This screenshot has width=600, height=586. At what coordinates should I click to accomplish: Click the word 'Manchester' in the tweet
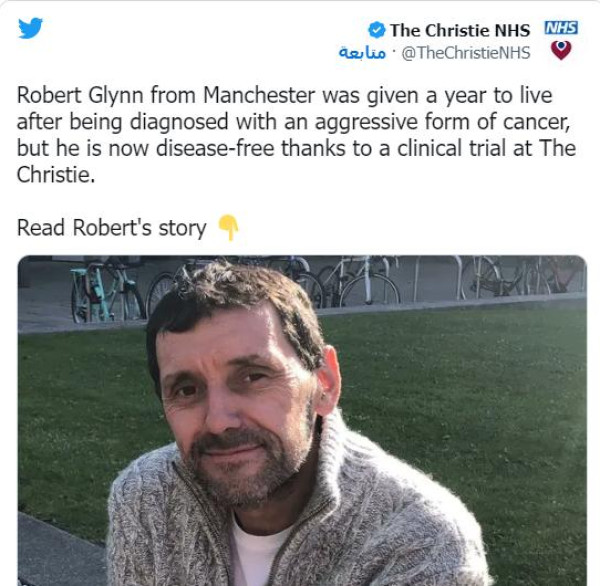[259, 96]
